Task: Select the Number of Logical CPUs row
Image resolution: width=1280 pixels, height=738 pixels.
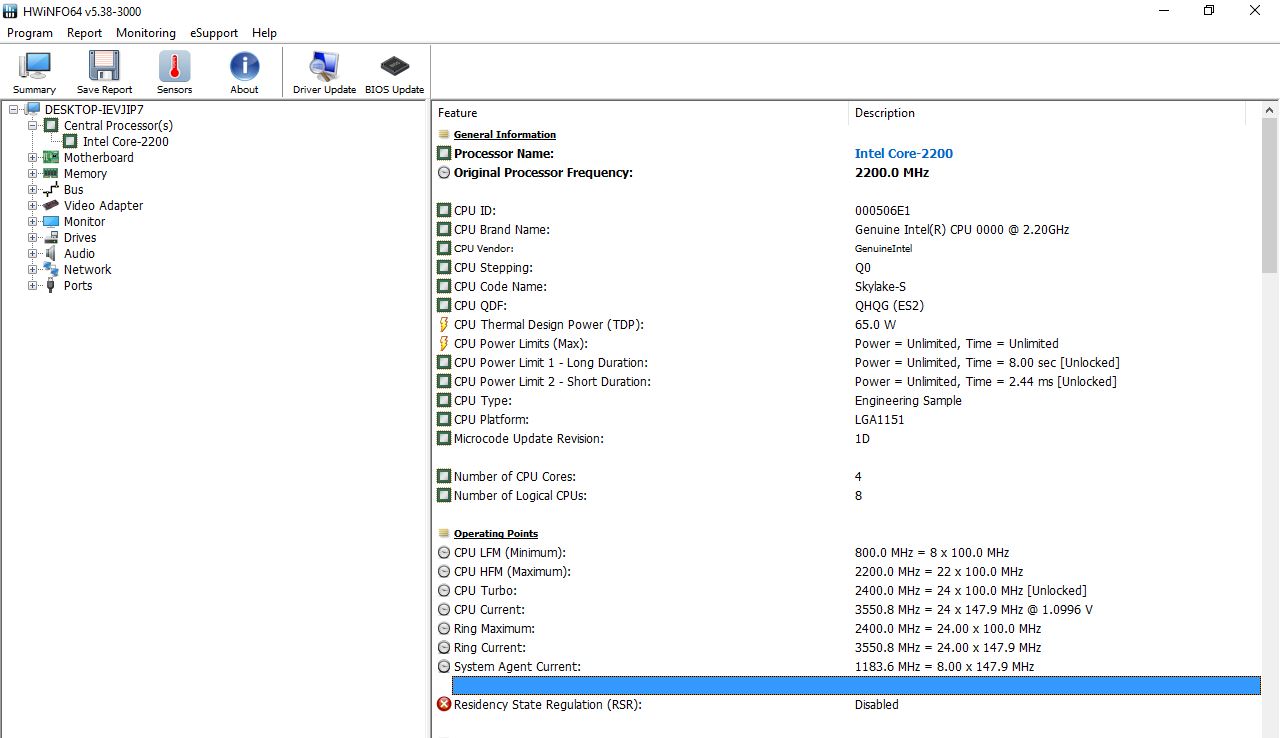Action: pyautogui.click(x=849, y=495)
